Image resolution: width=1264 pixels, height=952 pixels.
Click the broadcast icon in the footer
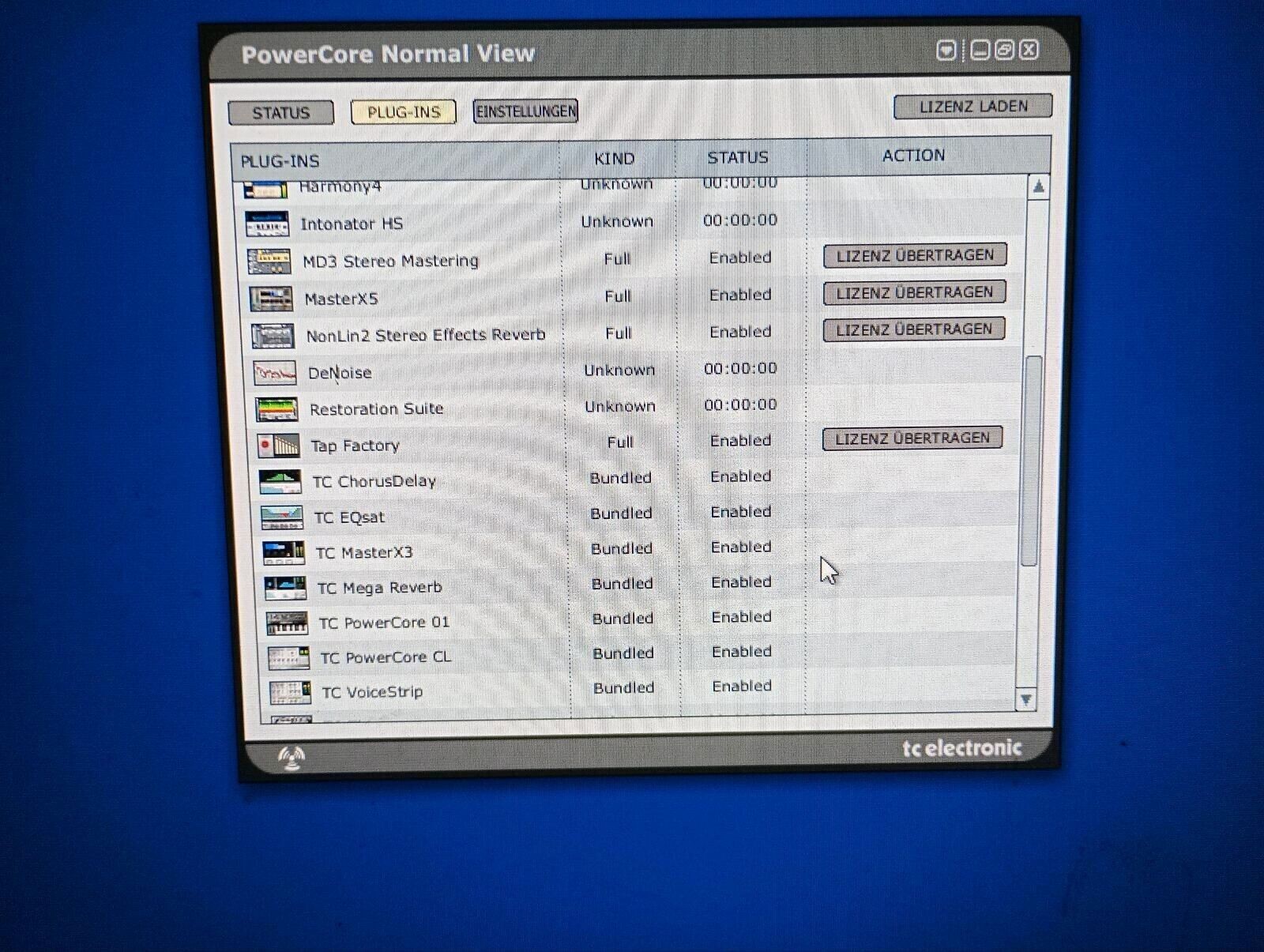coord(292,758)
